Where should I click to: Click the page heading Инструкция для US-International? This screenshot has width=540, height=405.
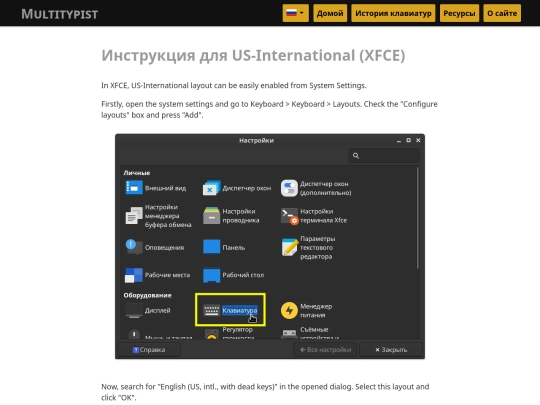click(253, 55)
